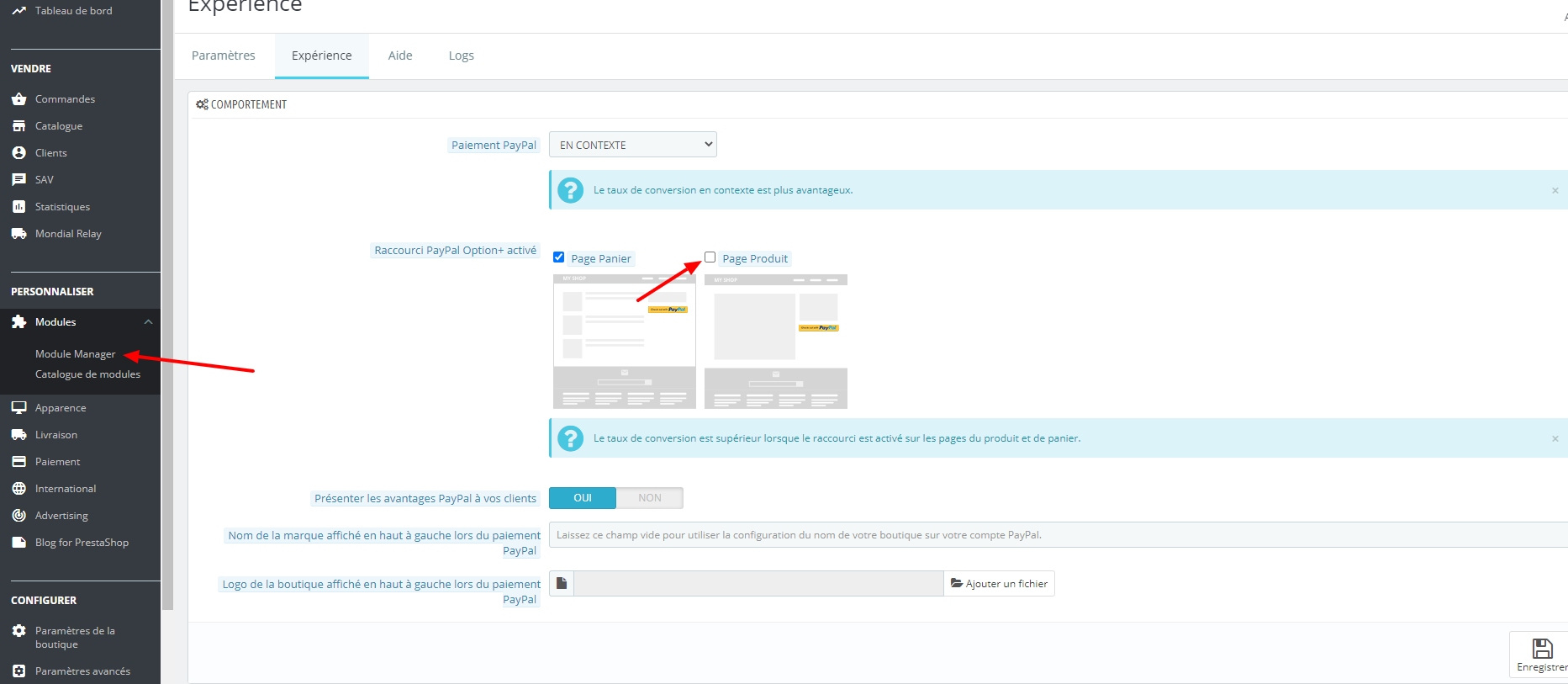Dismiss the contexte conversion info alert
This screenshot has width=1568, height=684.
[x=1555, y=191]
